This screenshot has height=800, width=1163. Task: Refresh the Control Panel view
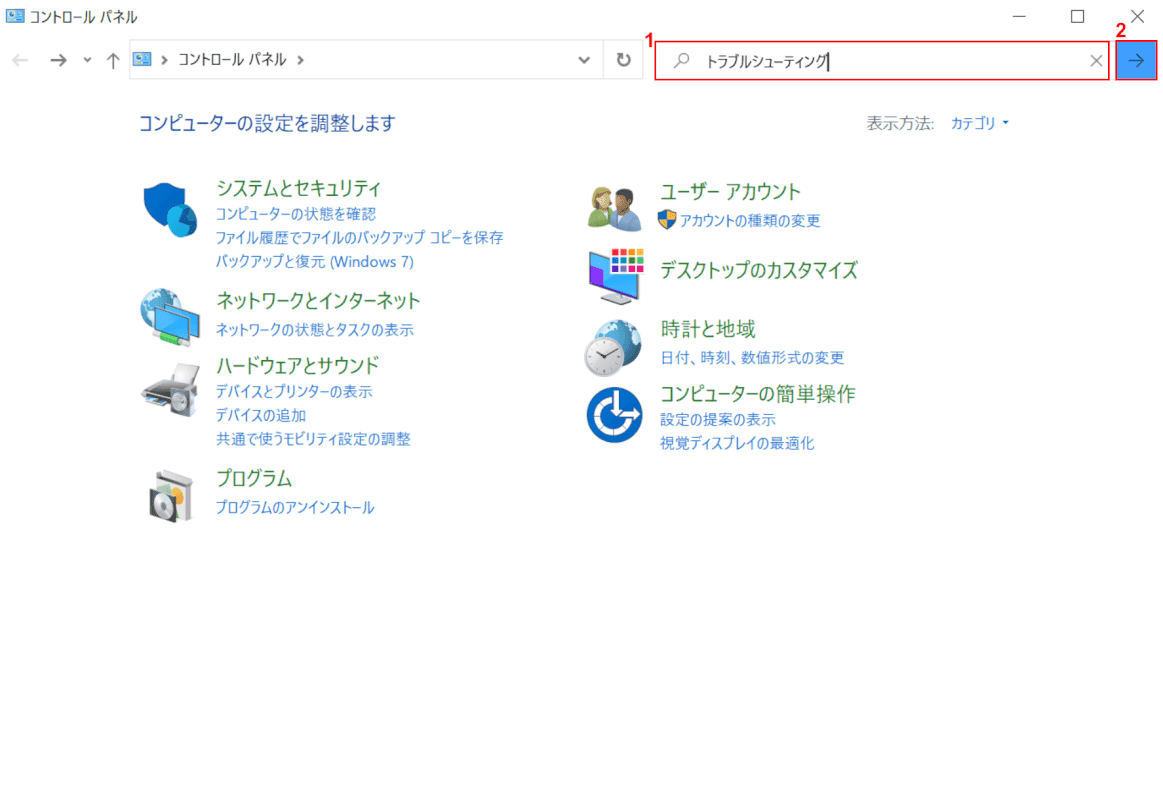pyautogui.click(x=624, y=59)
